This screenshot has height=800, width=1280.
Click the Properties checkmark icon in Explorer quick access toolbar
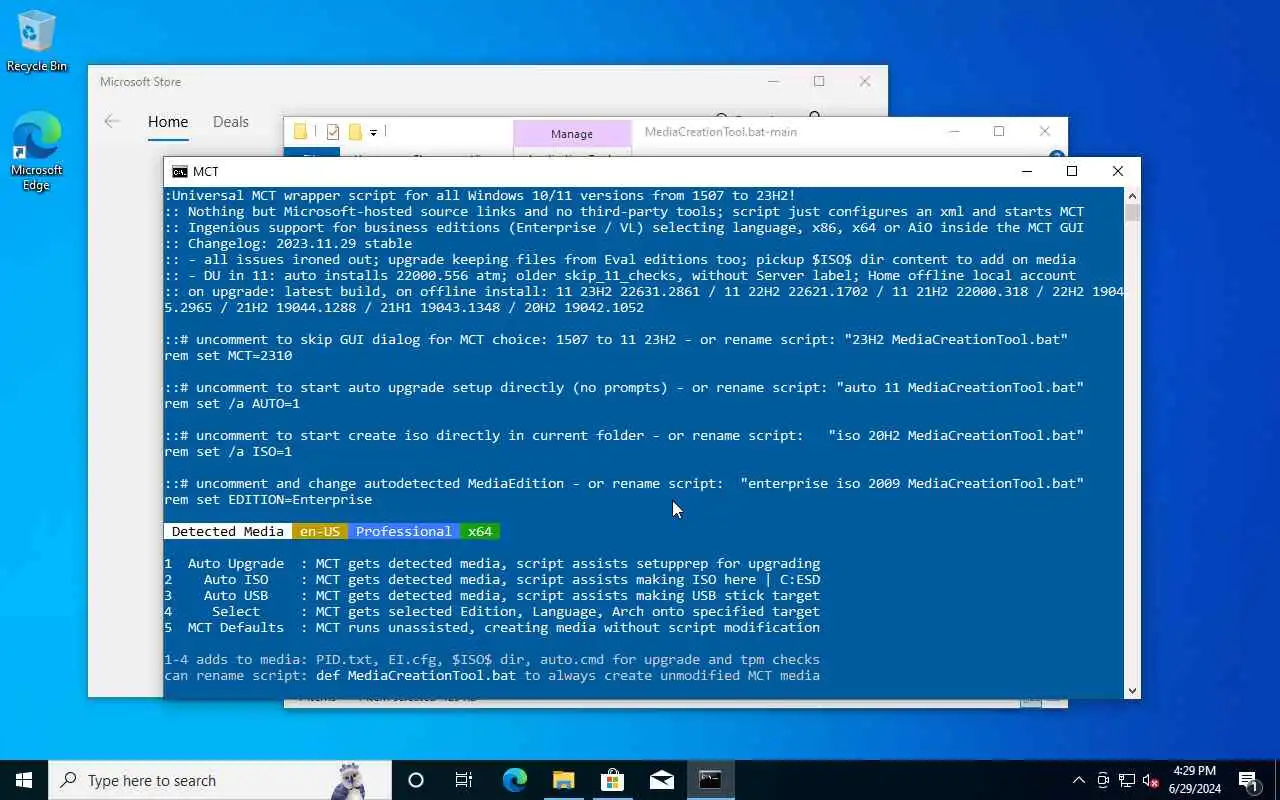pyautogui.click(x=333, y=132)
